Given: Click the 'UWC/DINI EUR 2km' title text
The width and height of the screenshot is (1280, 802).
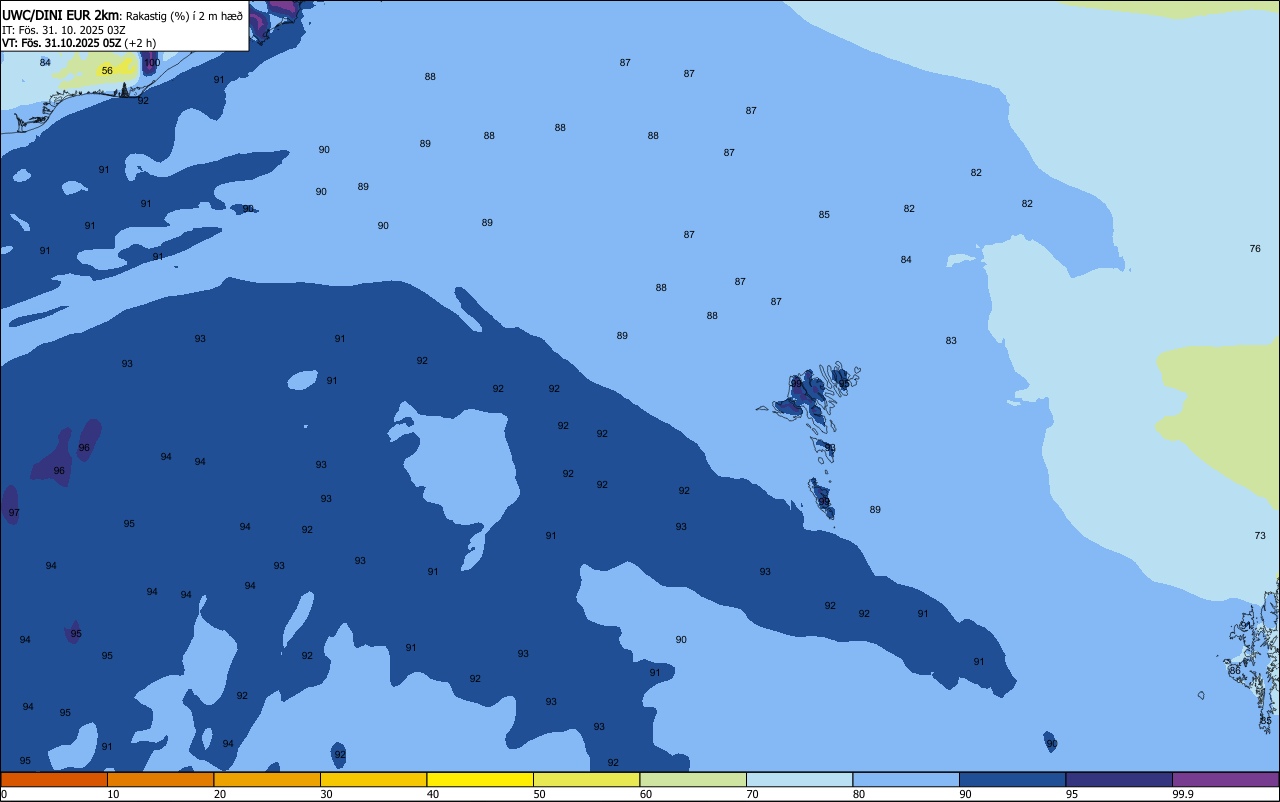Looking at the screenshot, I should [60, 15].
